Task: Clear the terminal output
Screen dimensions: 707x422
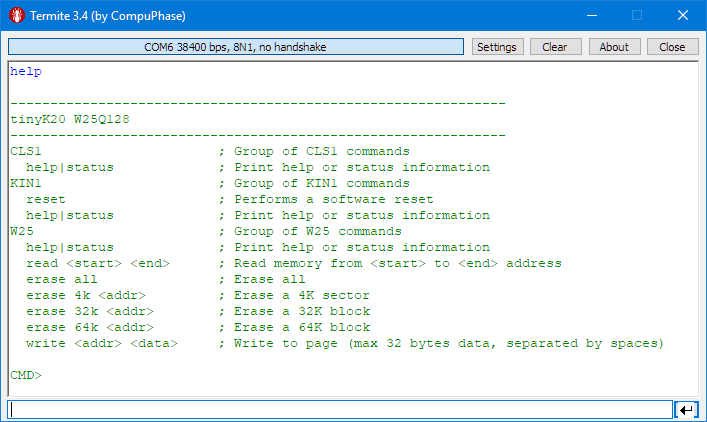Action: point(554,47)
